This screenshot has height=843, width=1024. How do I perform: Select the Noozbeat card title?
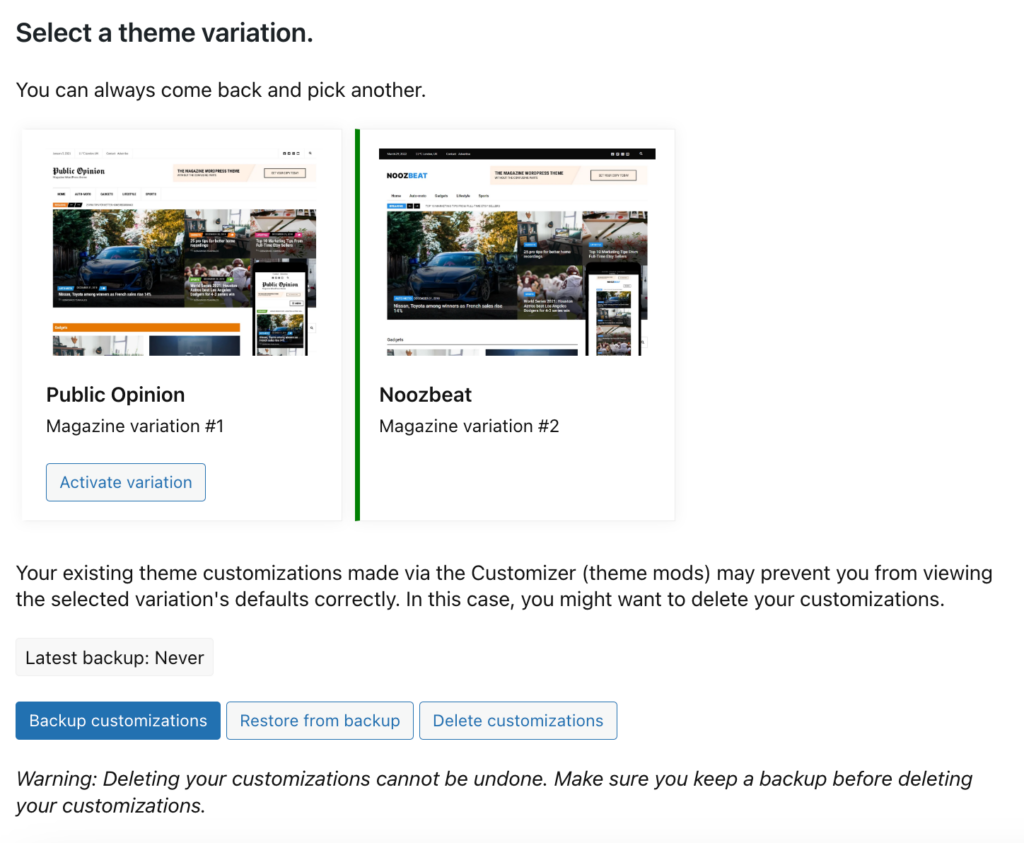(425, 394)
